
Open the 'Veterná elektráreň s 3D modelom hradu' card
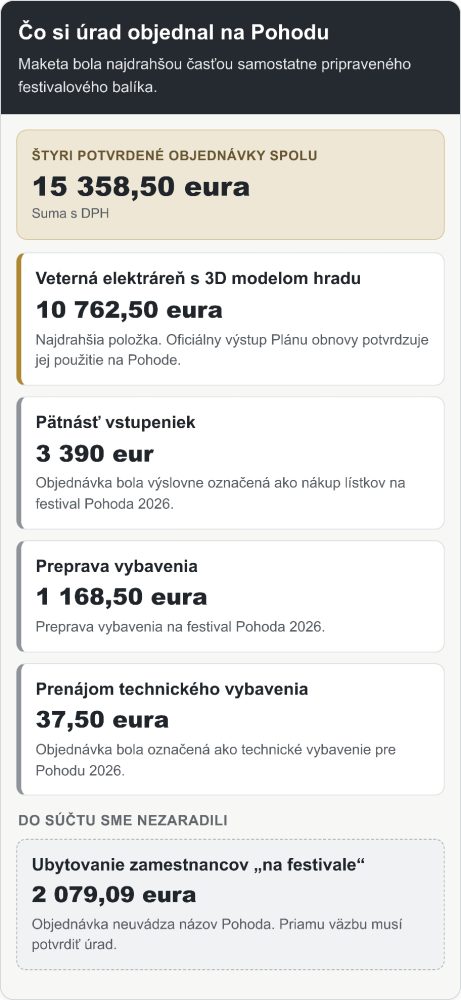point(230,319)
